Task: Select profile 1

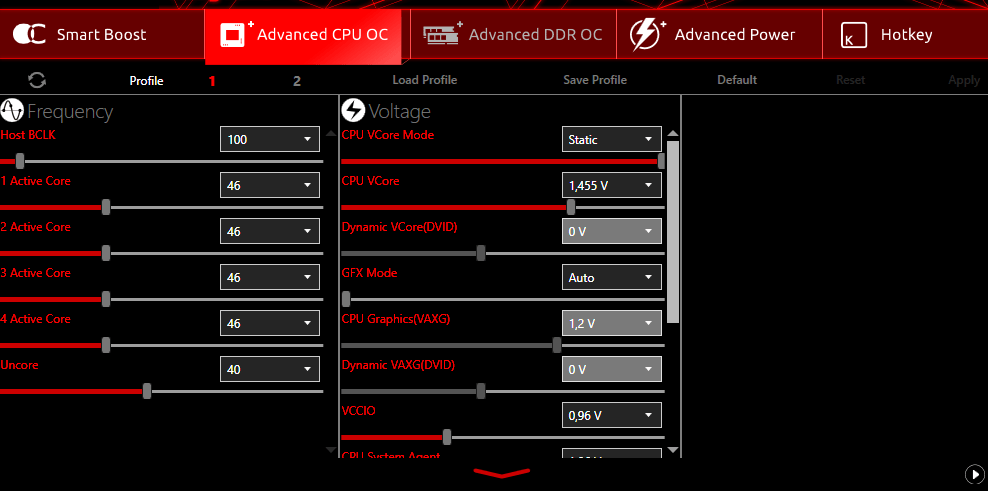Action: (212, 81)
